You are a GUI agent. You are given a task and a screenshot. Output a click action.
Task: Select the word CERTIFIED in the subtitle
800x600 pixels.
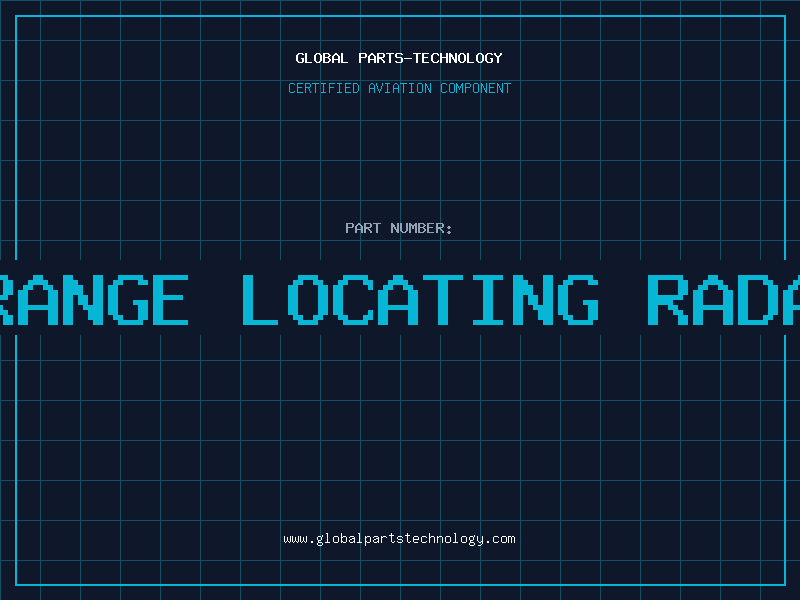tap(324, 88)
